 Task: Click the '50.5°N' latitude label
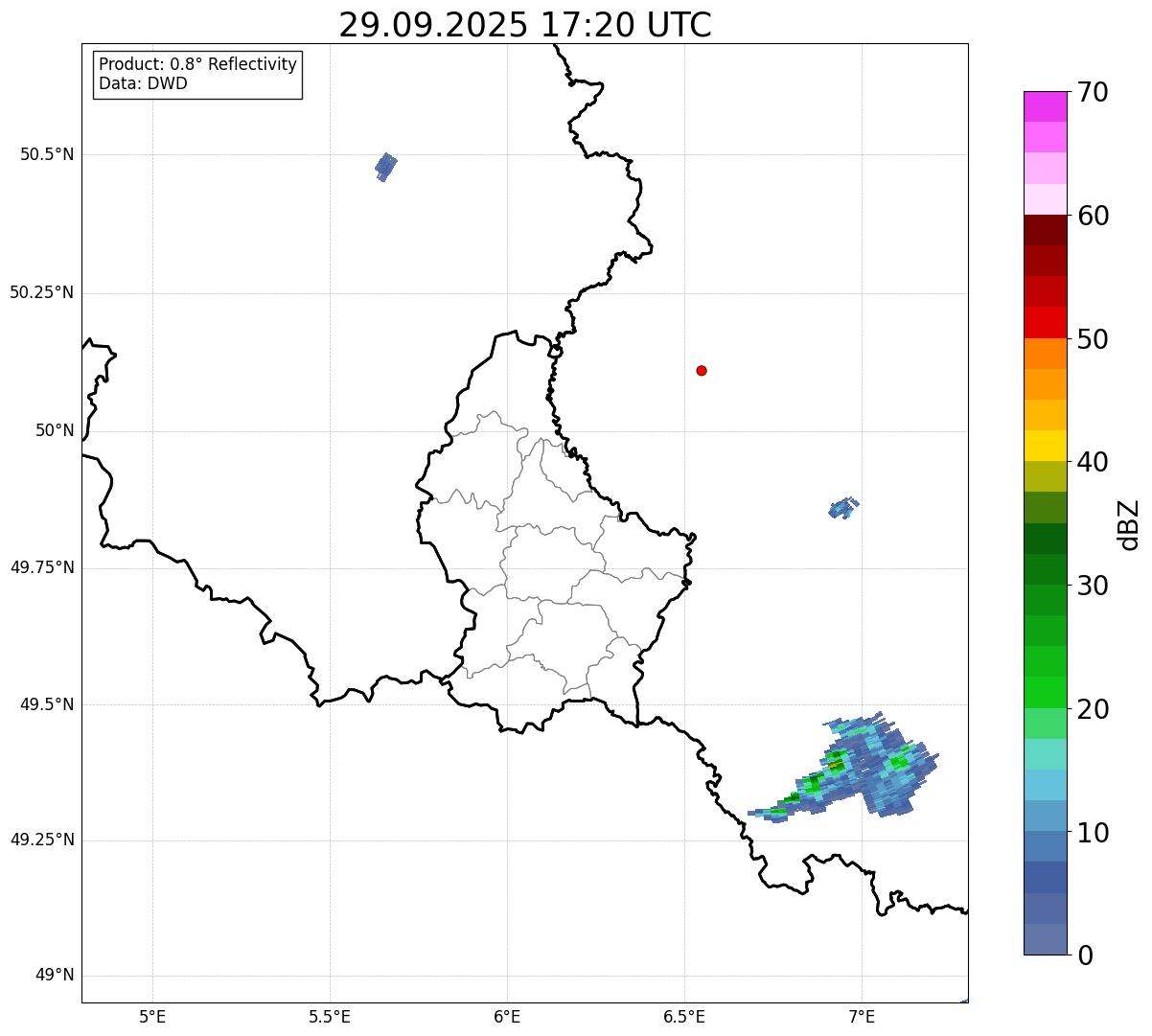[x=47, y=154]
